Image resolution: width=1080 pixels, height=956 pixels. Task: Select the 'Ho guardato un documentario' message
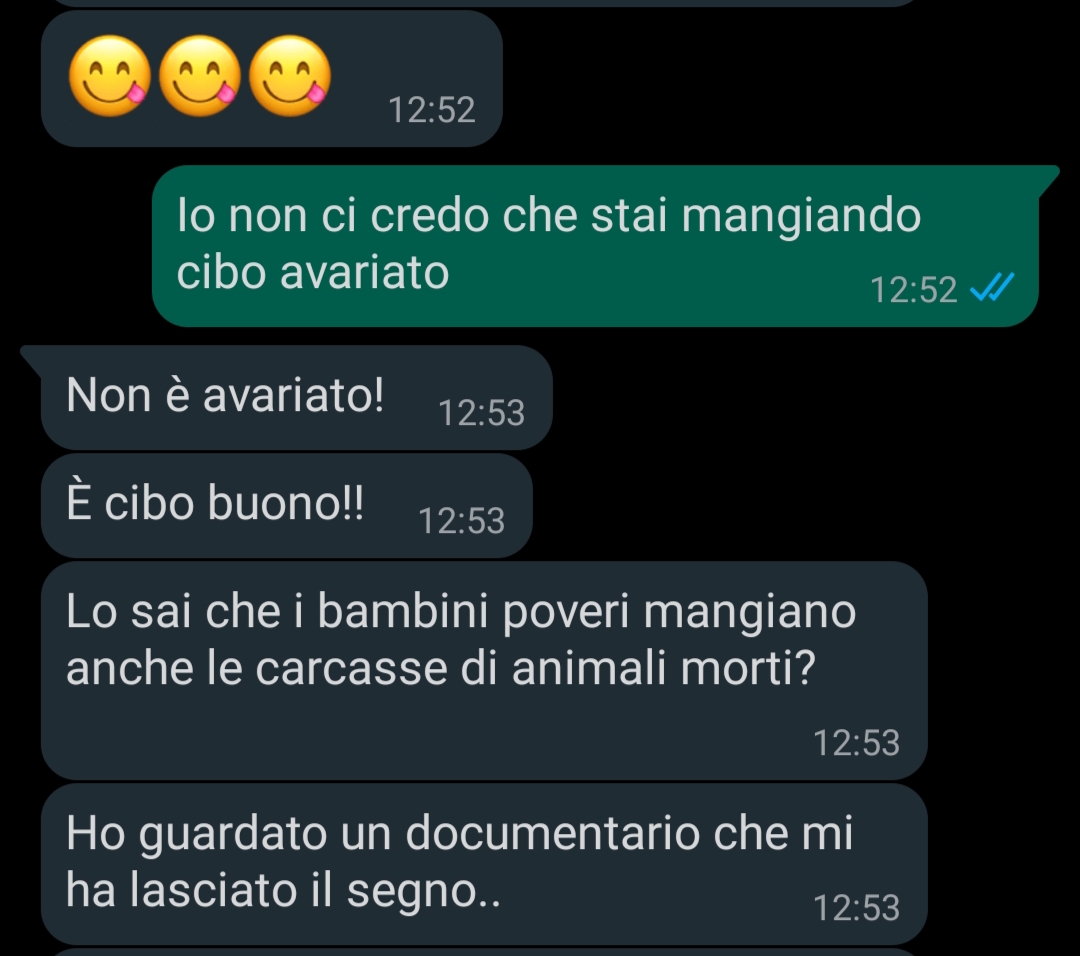pyautogui.click(x=484, y=864)
